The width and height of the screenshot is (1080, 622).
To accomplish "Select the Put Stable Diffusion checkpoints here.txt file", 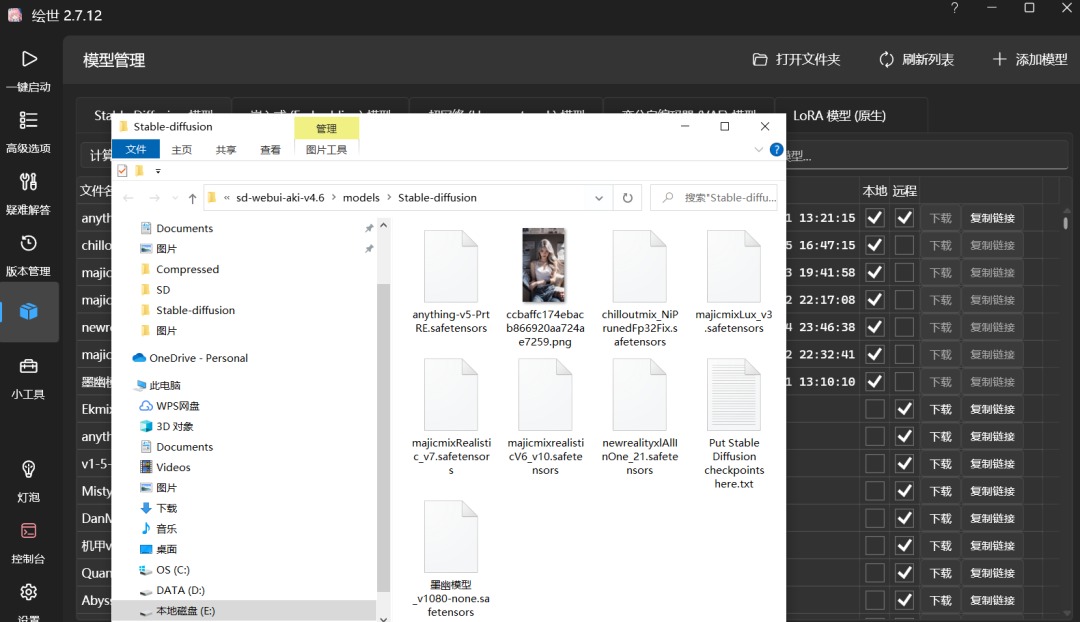I will (734, 424).
